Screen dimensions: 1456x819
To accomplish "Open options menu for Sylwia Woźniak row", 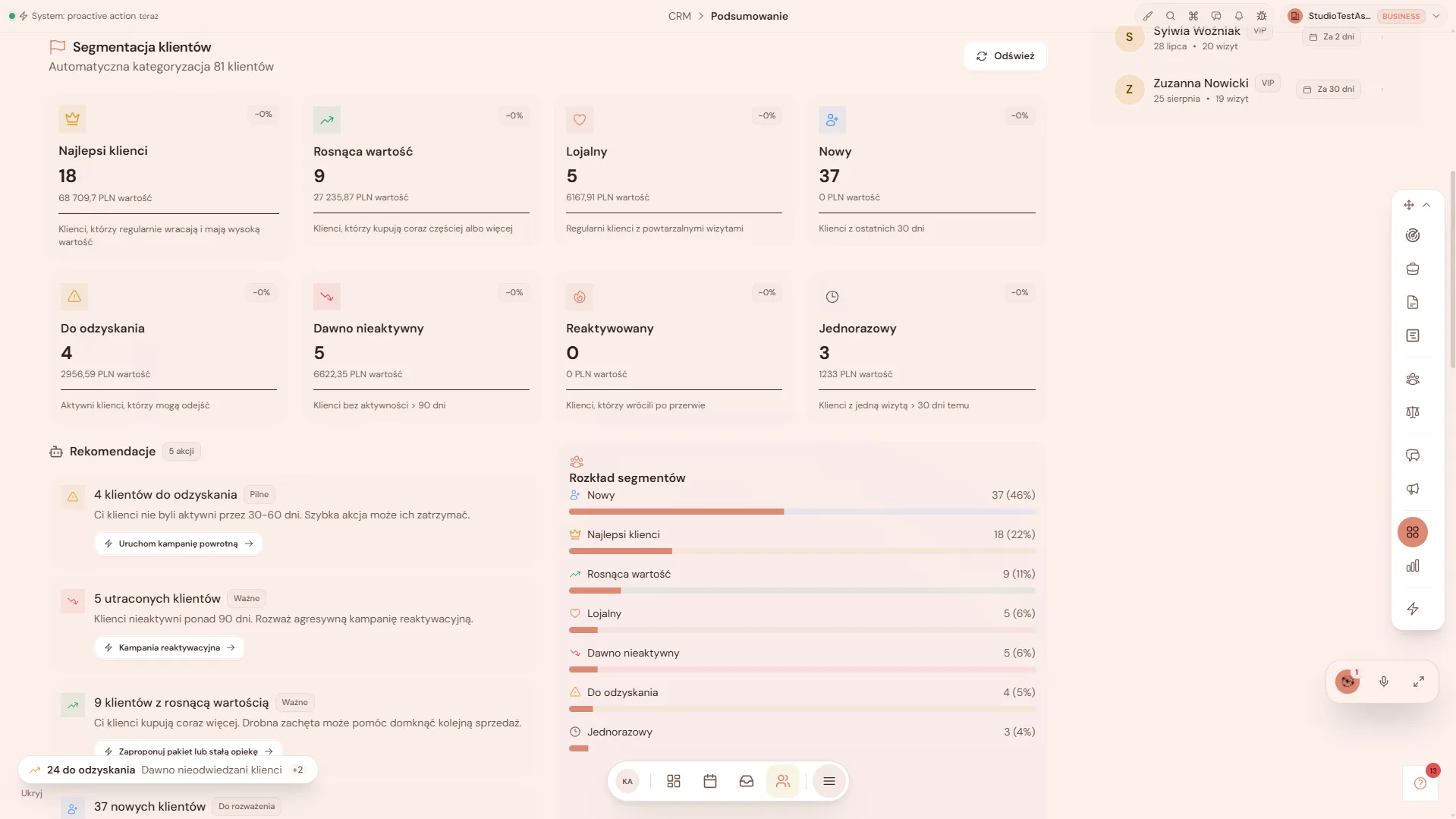I will click(x=1382, y=36).
